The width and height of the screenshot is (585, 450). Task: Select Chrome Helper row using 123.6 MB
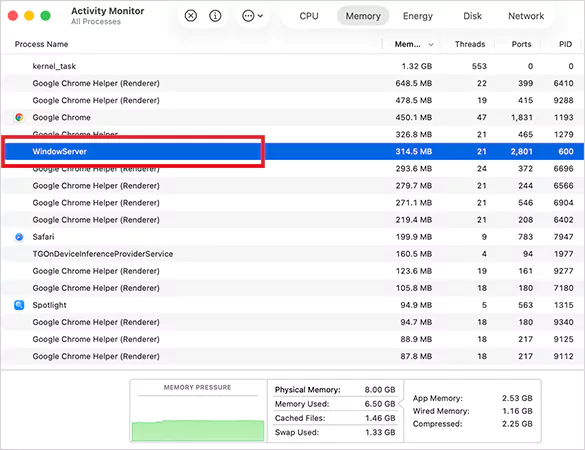coord(292,271)
